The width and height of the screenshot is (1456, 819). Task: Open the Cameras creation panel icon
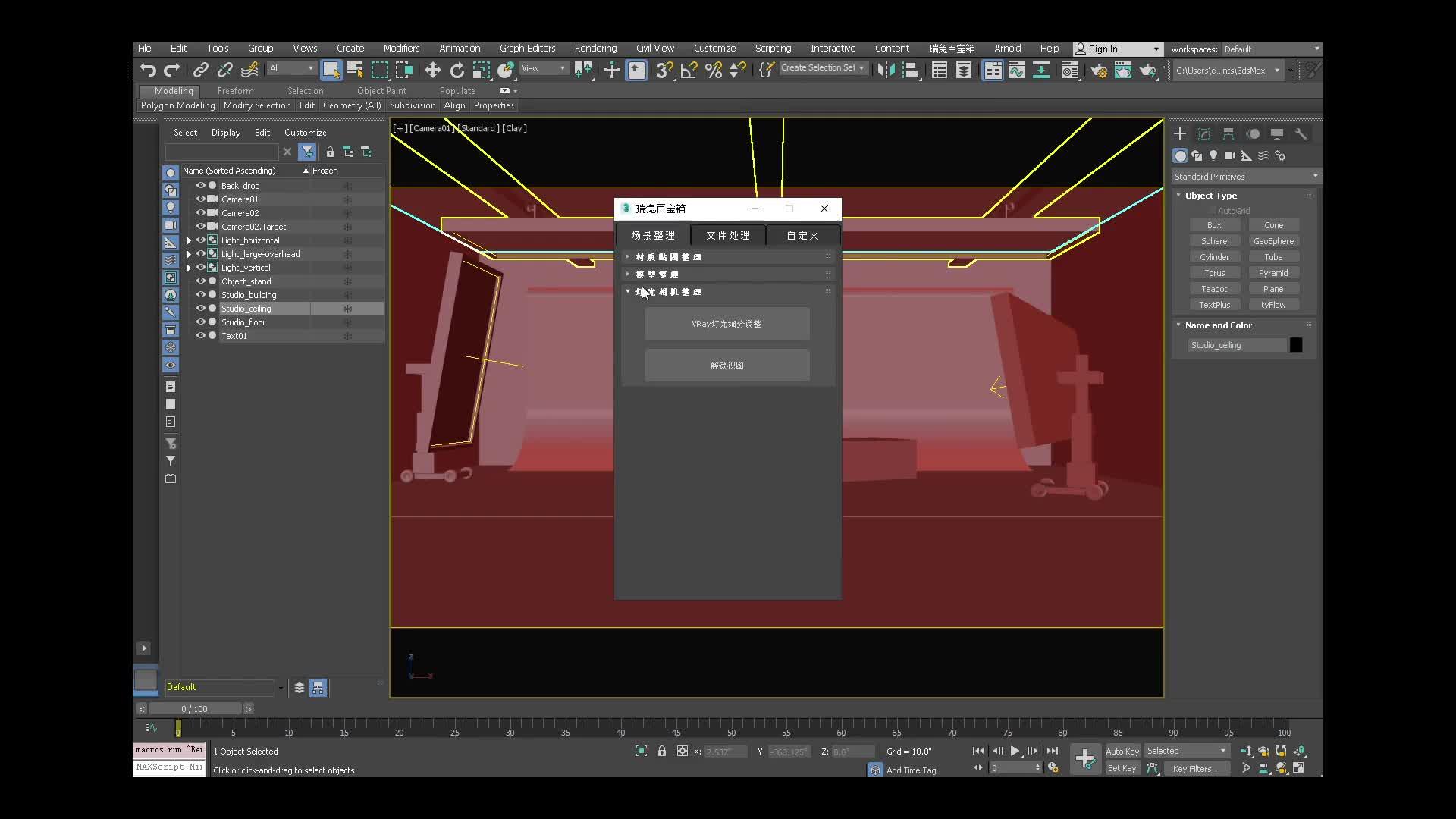(x=1230, y=155)
